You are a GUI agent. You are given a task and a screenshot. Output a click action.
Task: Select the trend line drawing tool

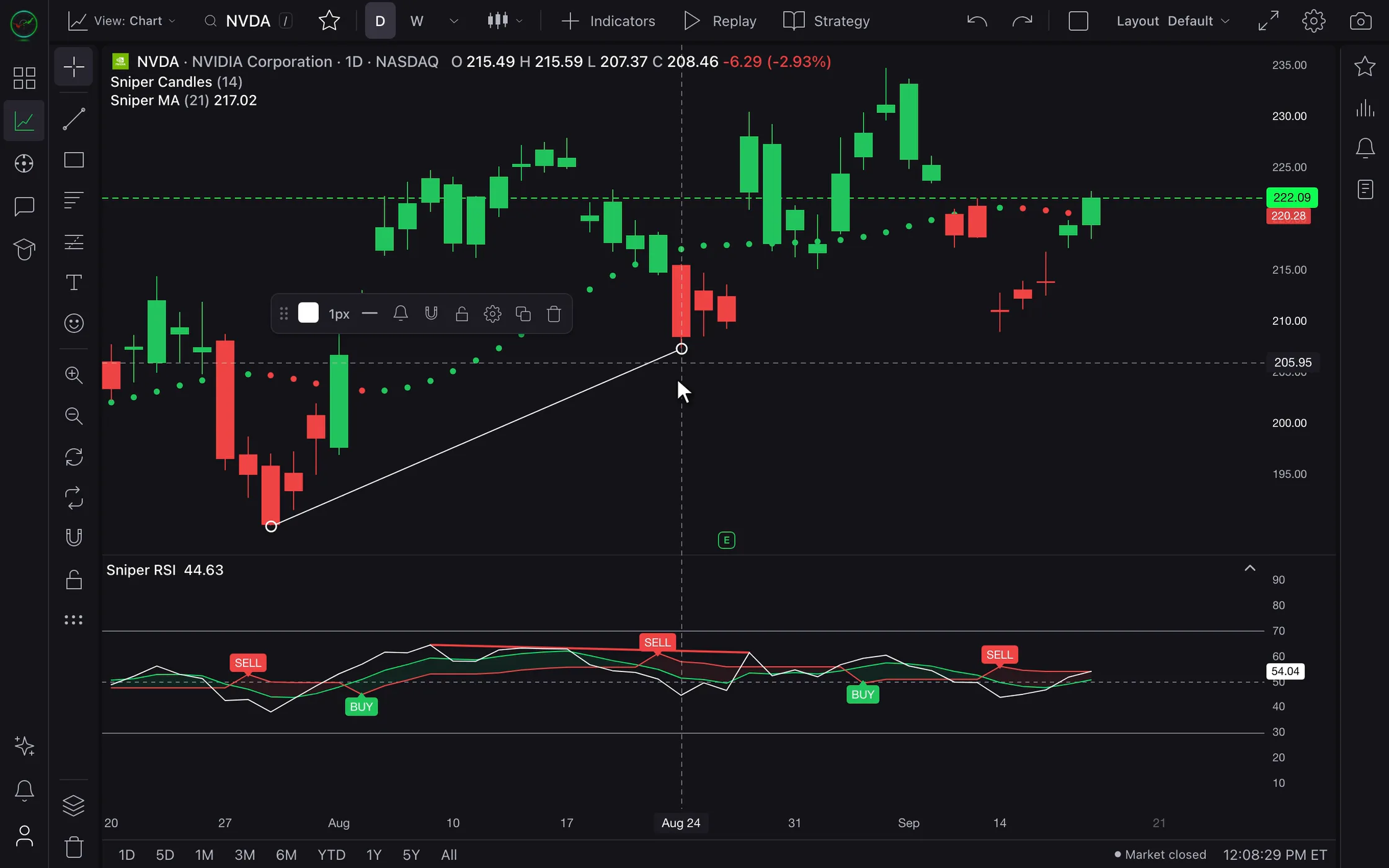(x=74, y=119)
